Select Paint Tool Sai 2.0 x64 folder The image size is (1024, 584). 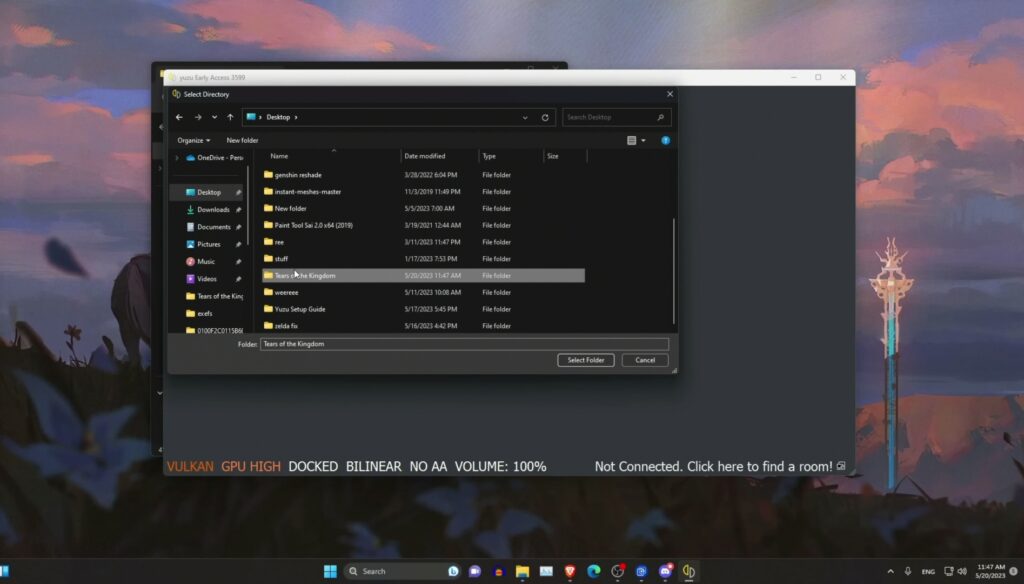[x=424, y=225]
